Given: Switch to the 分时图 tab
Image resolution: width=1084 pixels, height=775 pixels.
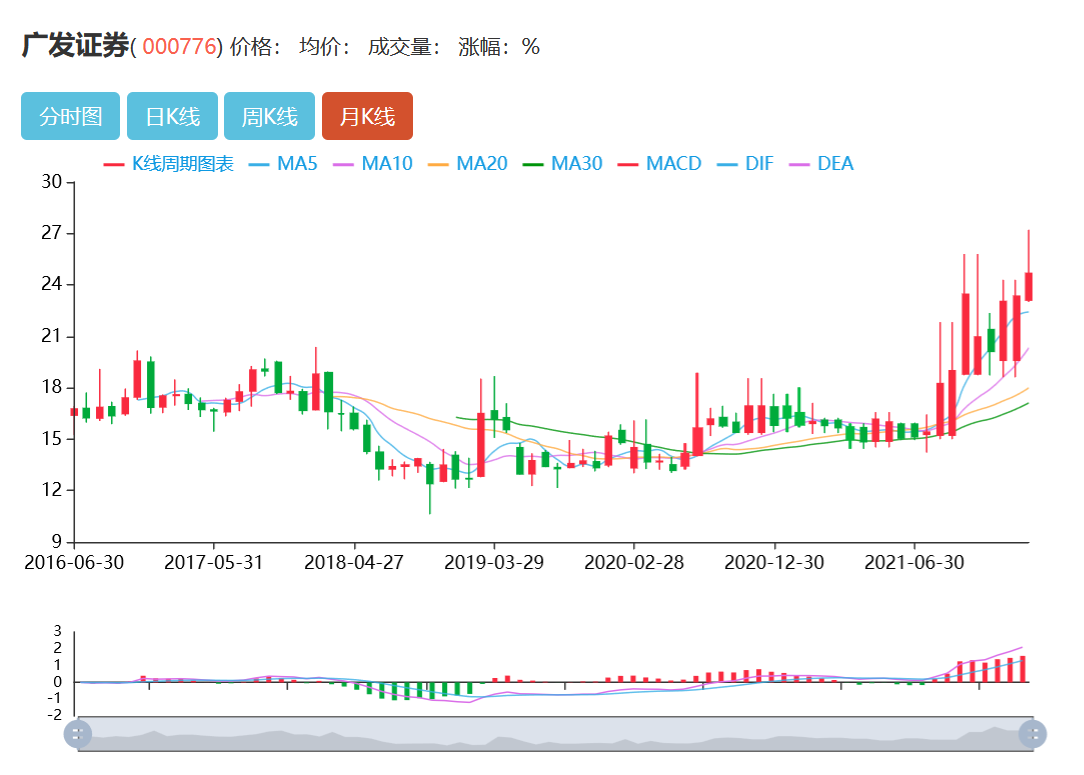Looking at the screenshot, I should tap(70, 116).
